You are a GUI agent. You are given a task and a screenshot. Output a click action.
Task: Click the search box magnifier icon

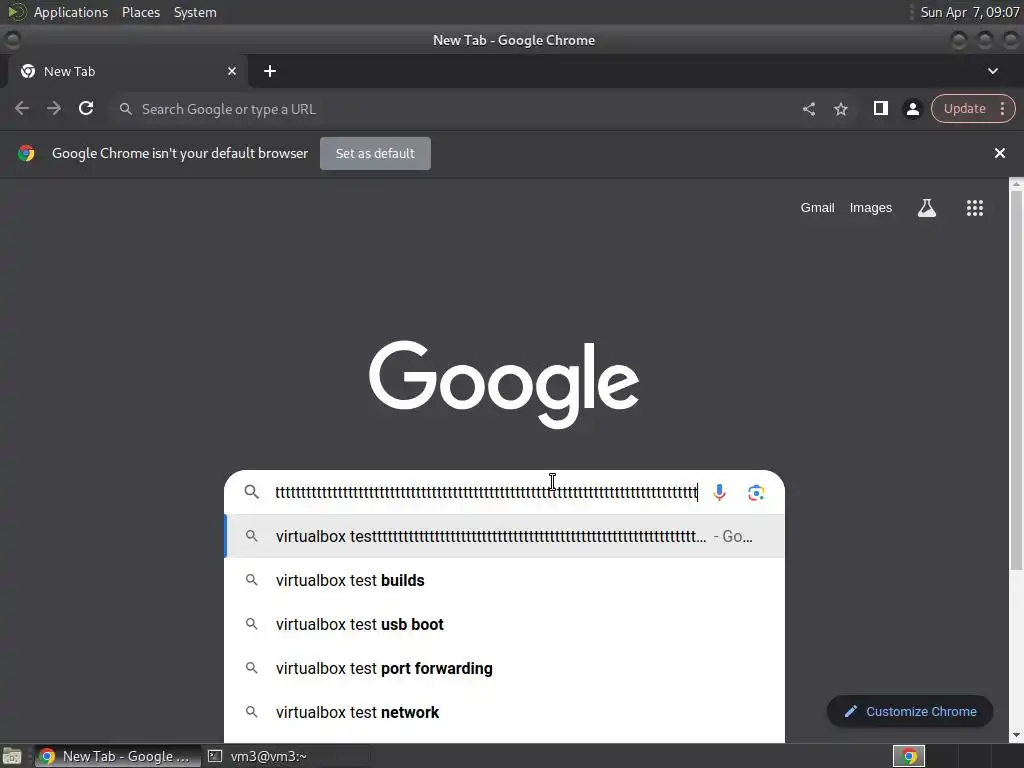251,492
